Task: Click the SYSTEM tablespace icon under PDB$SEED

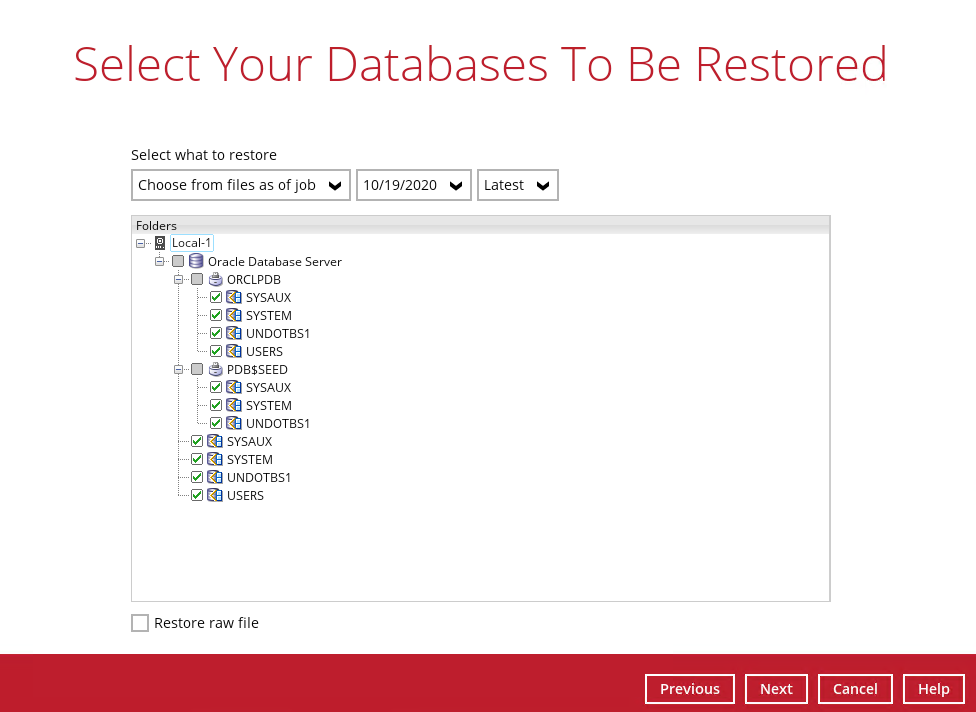Action: pyautogui.click(x=234, y=405)
